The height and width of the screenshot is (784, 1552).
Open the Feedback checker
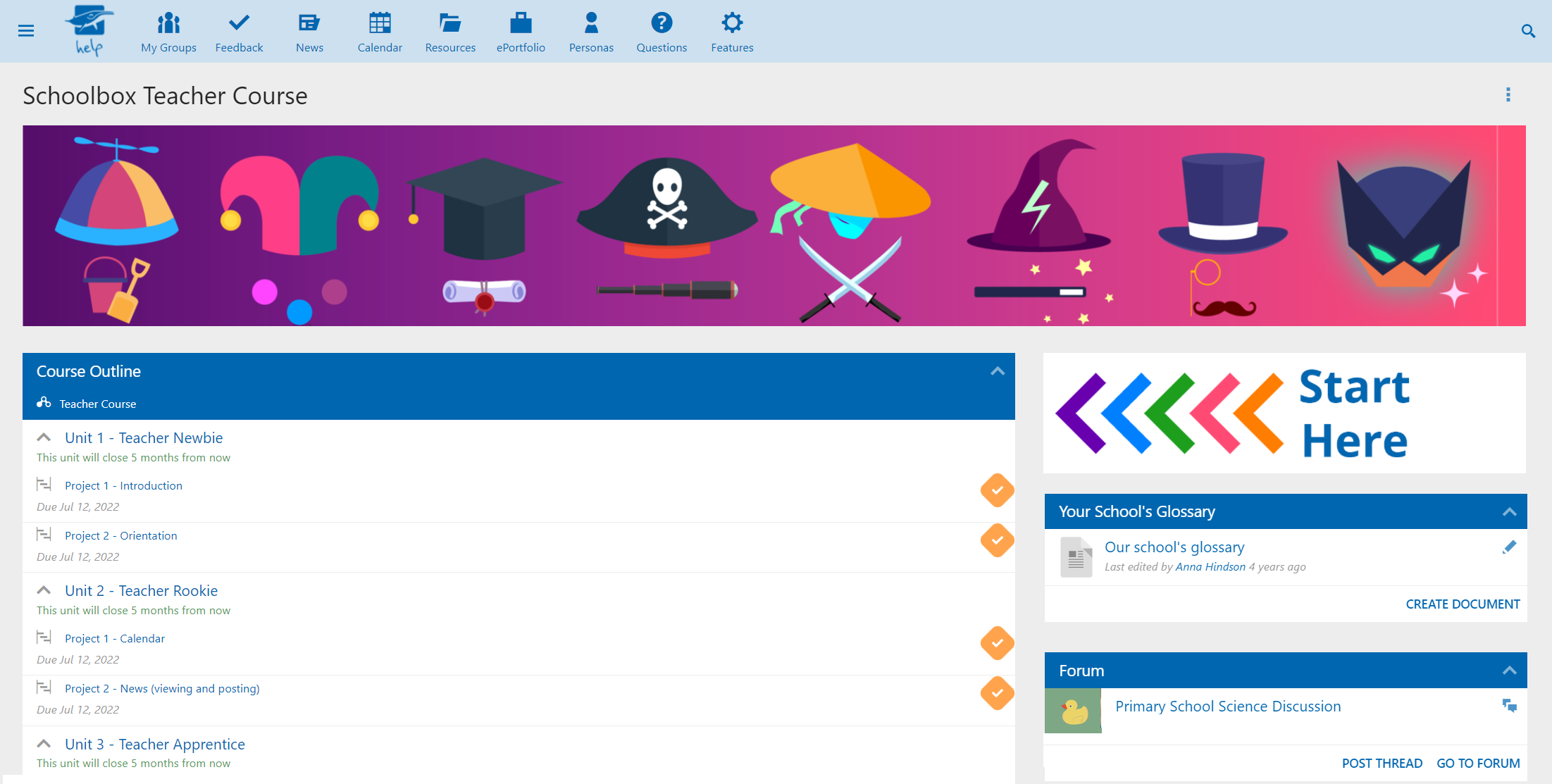pos(239,30)
